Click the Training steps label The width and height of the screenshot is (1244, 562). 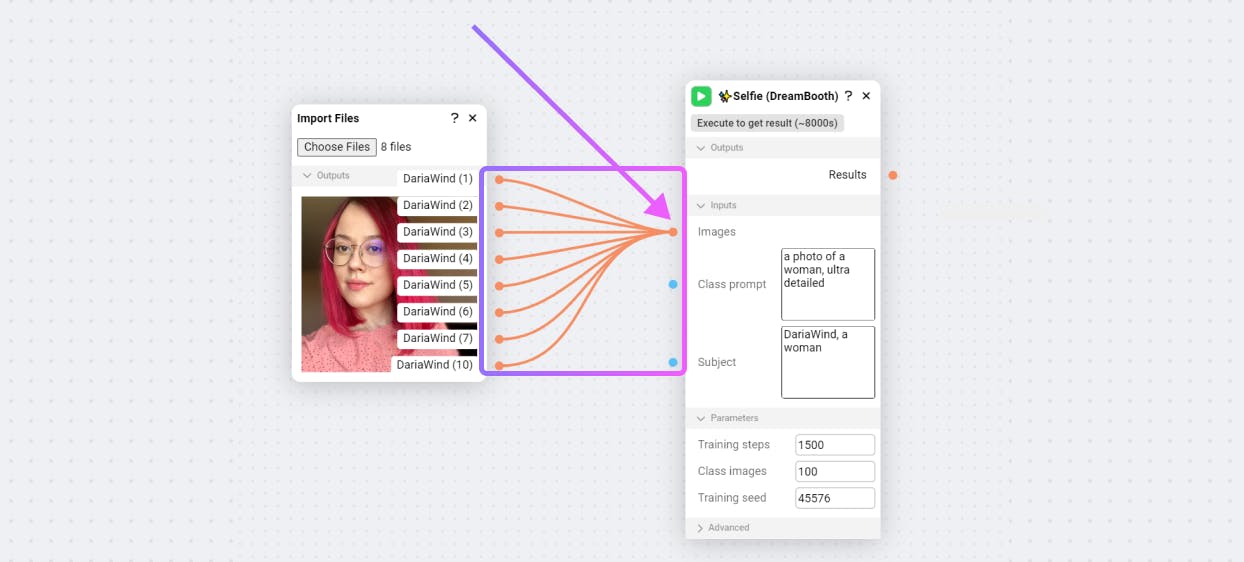[734, 445]
